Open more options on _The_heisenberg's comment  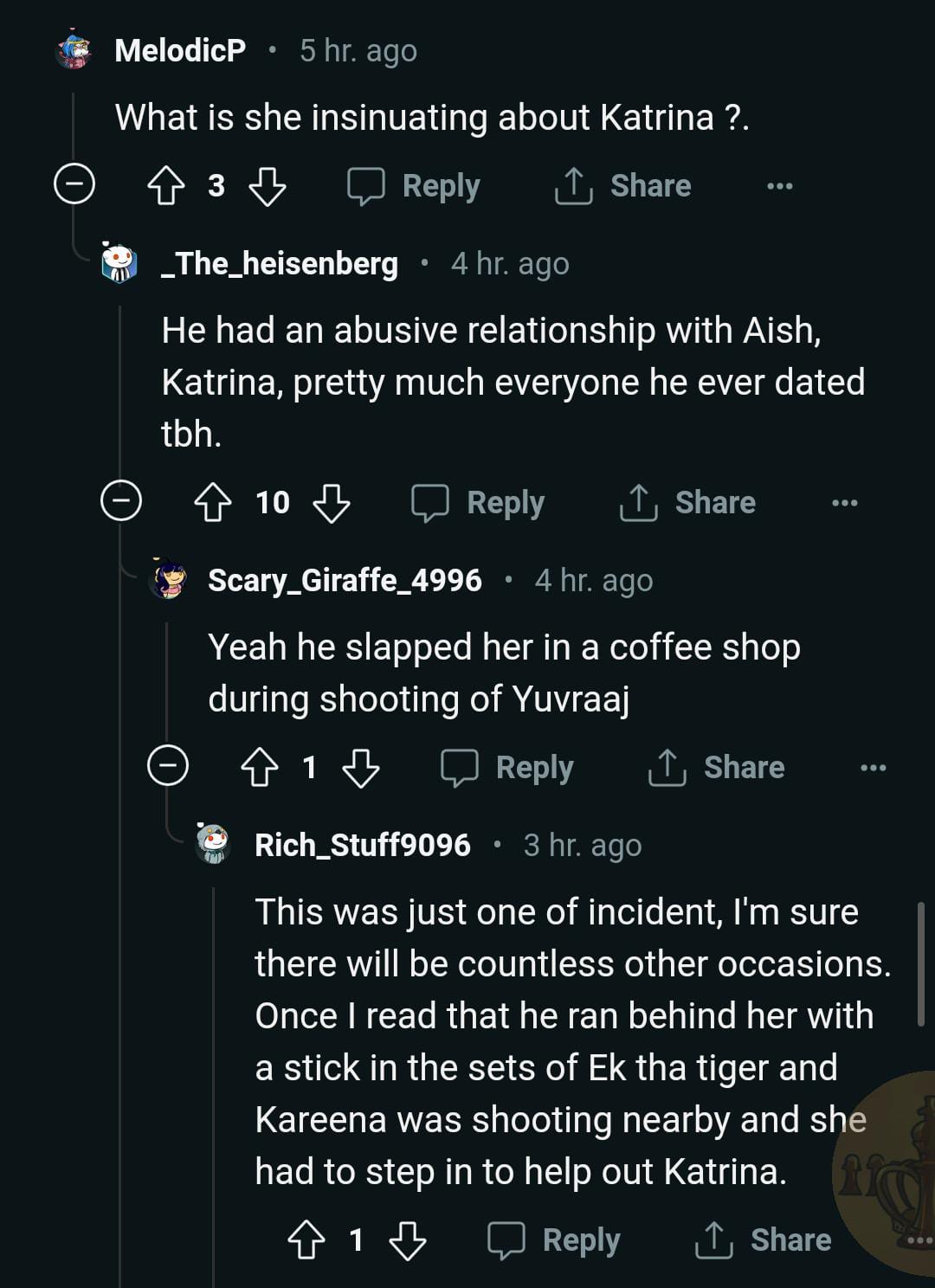(x=844, y=503)
